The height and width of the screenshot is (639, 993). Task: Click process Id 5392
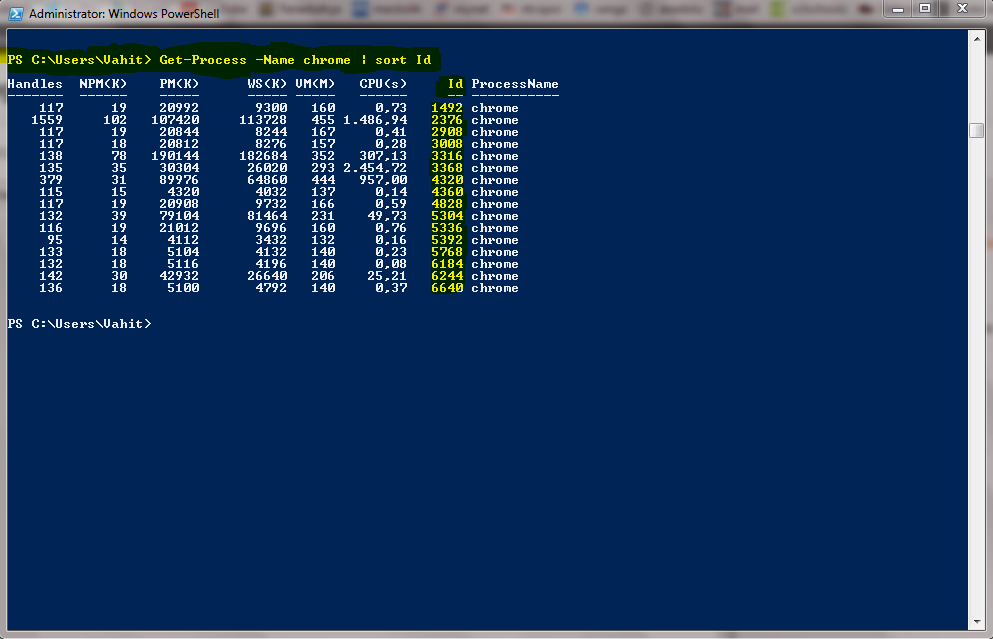pyautogui.click(x=447, y=241)
